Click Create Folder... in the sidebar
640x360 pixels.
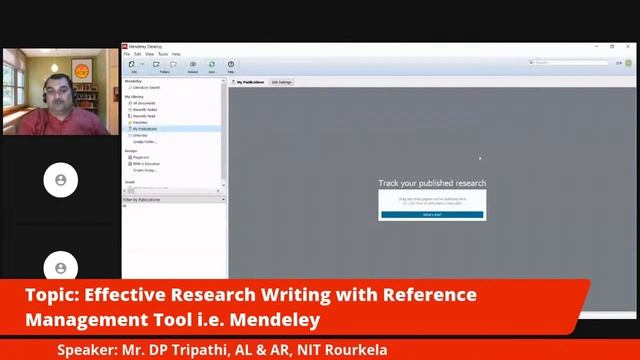pos(145,142)
